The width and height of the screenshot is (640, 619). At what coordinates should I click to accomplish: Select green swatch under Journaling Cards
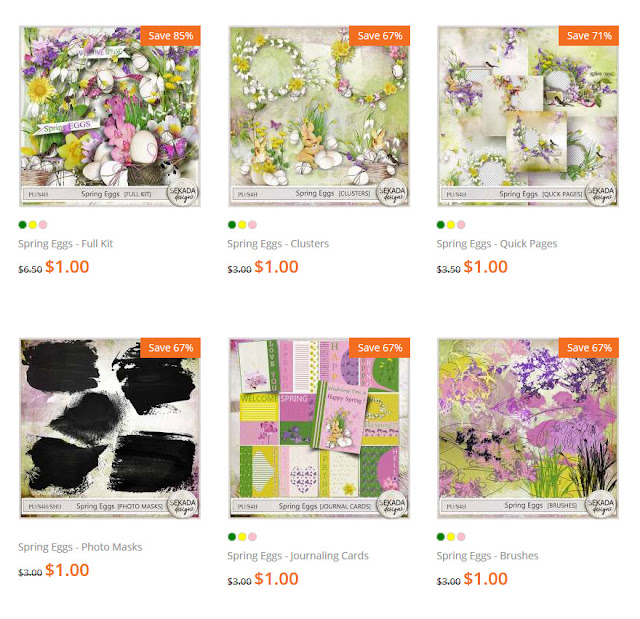point(232,537)
